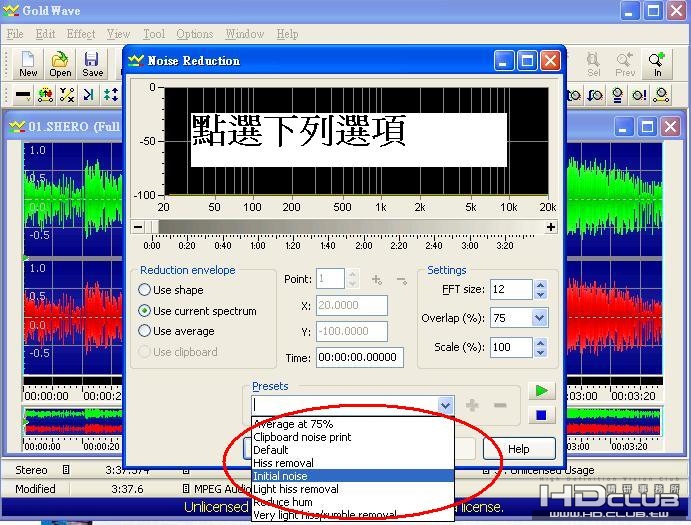
Task: Click the add preset plus icon
Action: (x=472, y=406)
